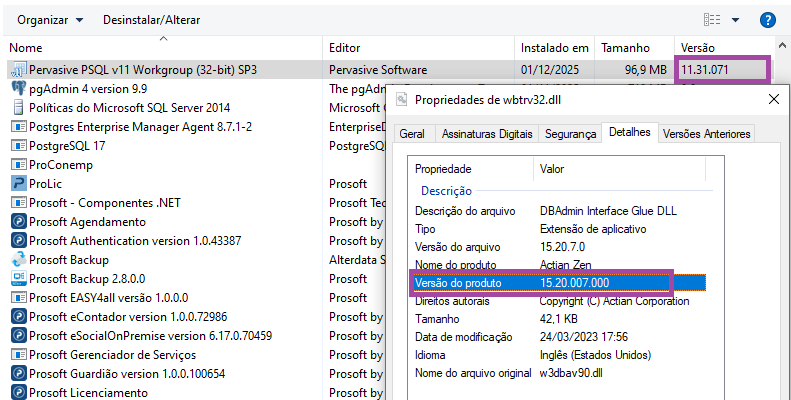This screenshot has height=400, width=791.
Task: Select the Direitos autorais property row
Action: pos(559,301)
